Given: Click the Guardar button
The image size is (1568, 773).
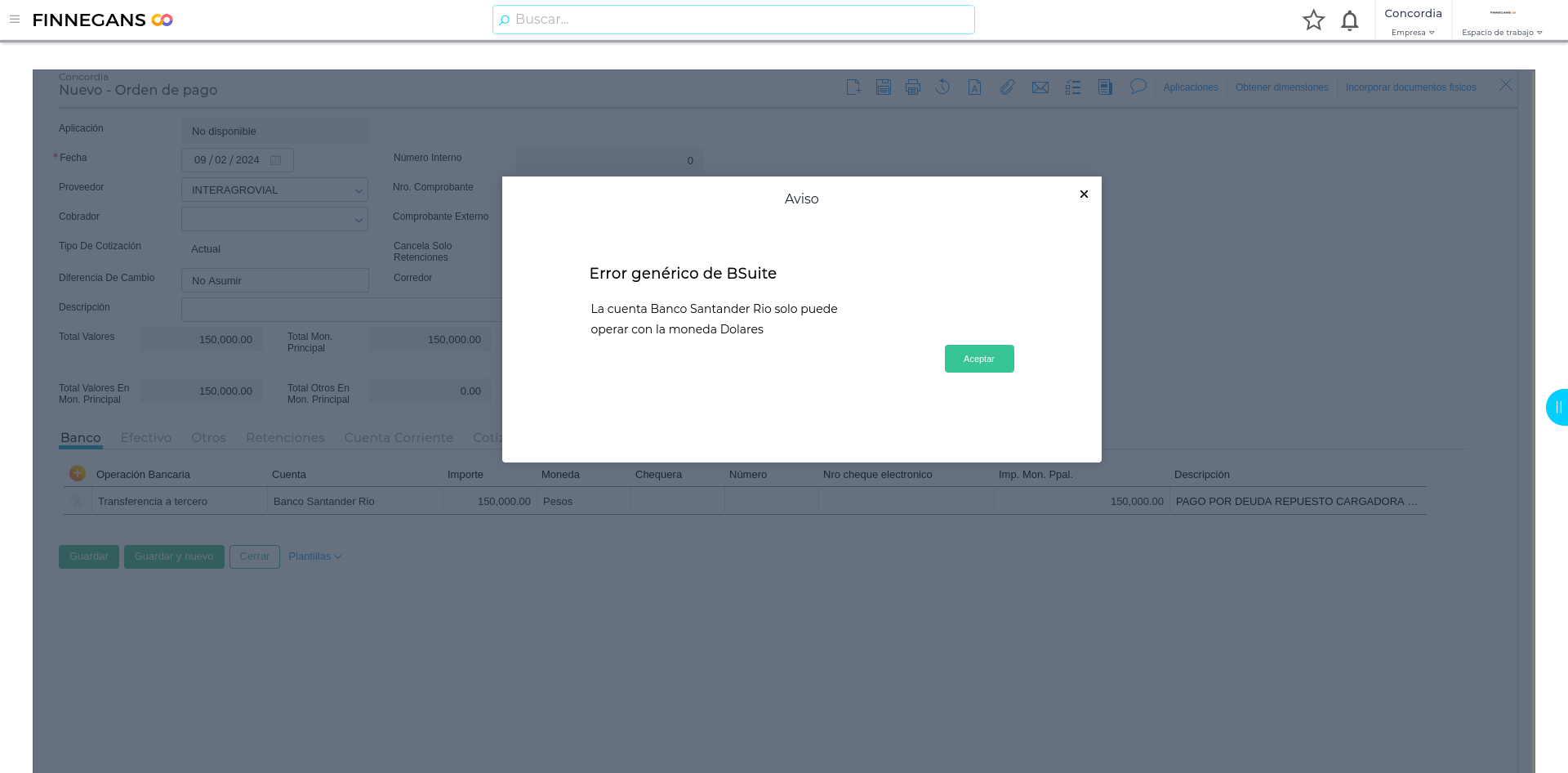Looking at the screenshot, I should (89, 556).
